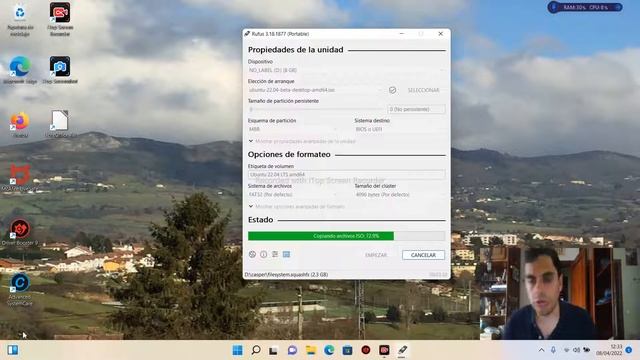Open Microsoft Edge desktop shortcut
The height and width of the screenshot is (360, 640).
[20, 70]
